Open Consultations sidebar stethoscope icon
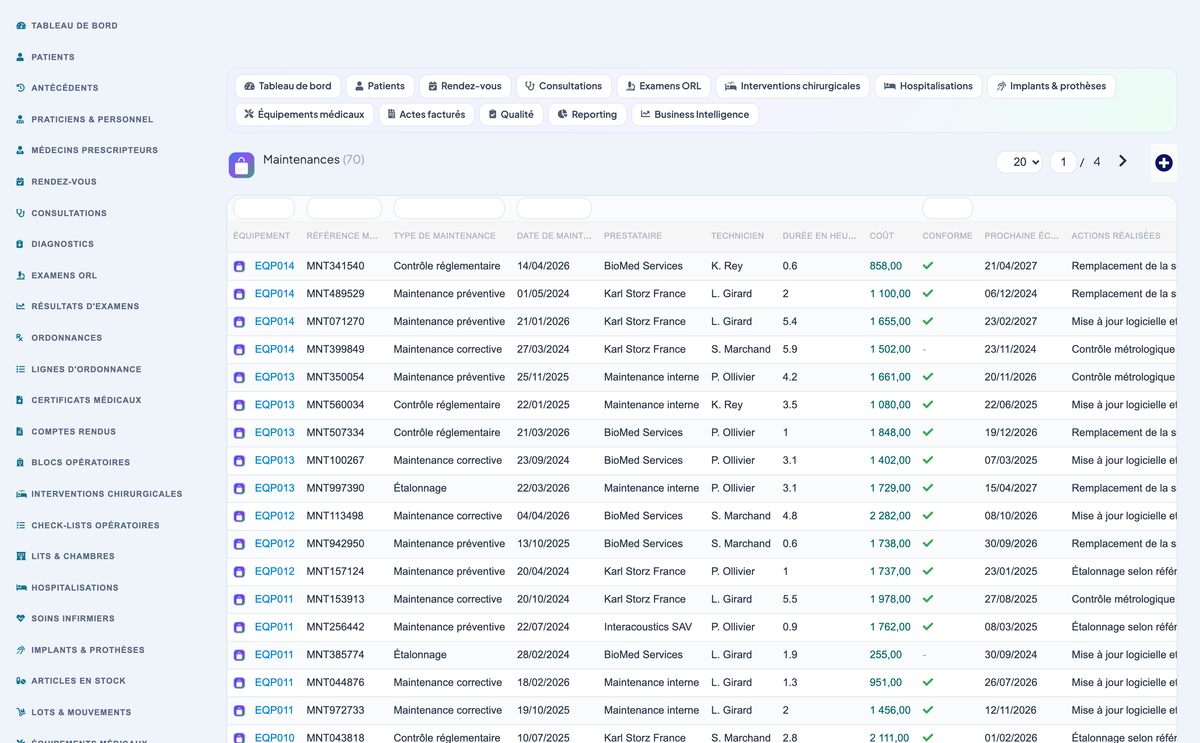Screen dimensions: 1200x743 coord(20,213)
